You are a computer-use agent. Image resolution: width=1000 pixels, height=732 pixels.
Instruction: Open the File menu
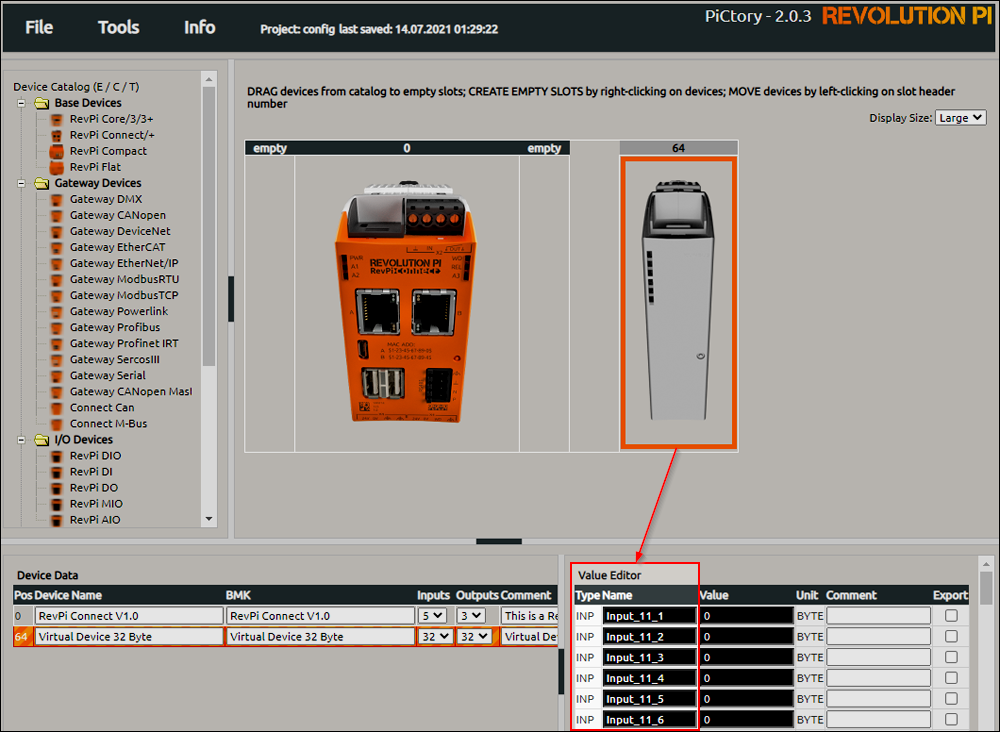(x=39, y=27)
